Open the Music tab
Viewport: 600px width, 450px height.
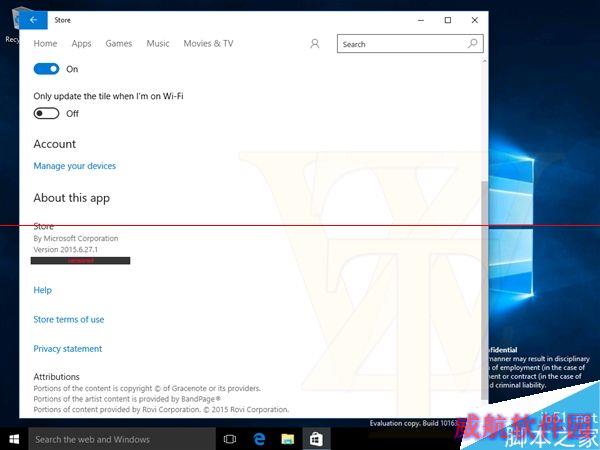click(158, 44)
